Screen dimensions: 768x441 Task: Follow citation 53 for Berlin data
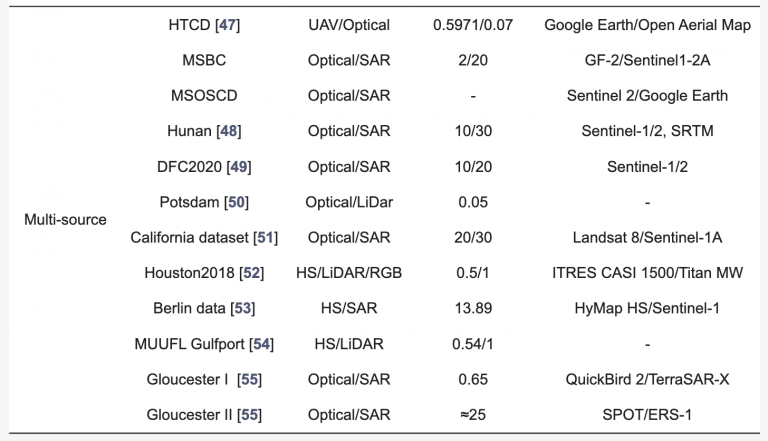point(242,308)
